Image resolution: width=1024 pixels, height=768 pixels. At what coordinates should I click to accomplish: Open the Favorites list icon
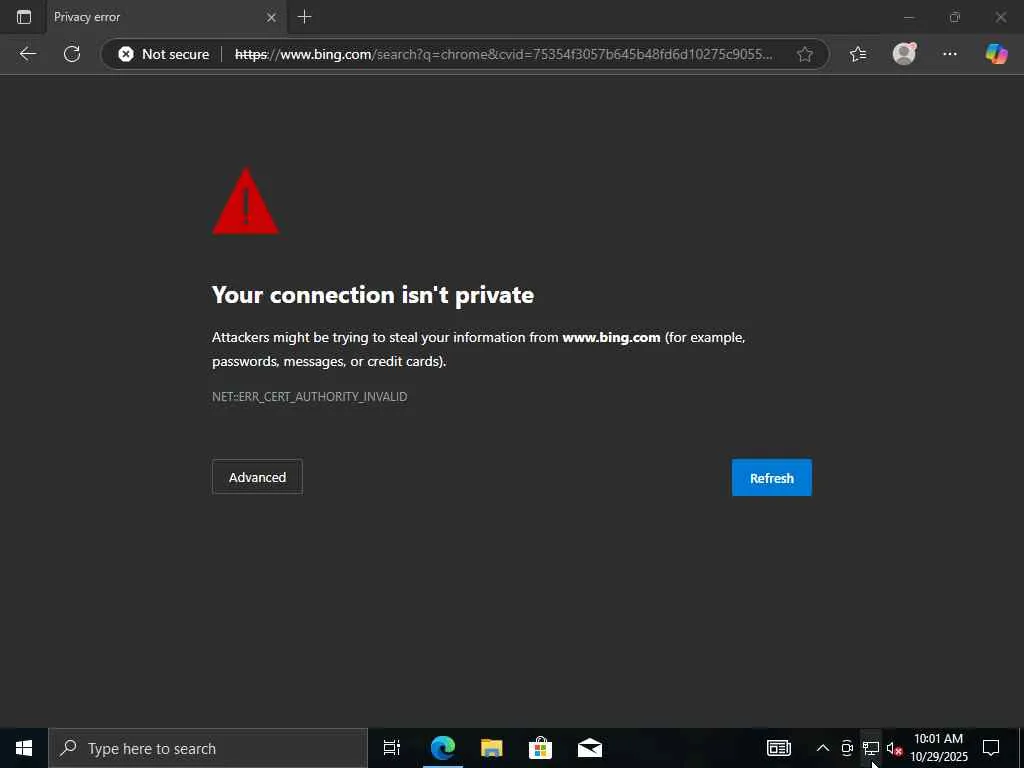tap(858, 54)
